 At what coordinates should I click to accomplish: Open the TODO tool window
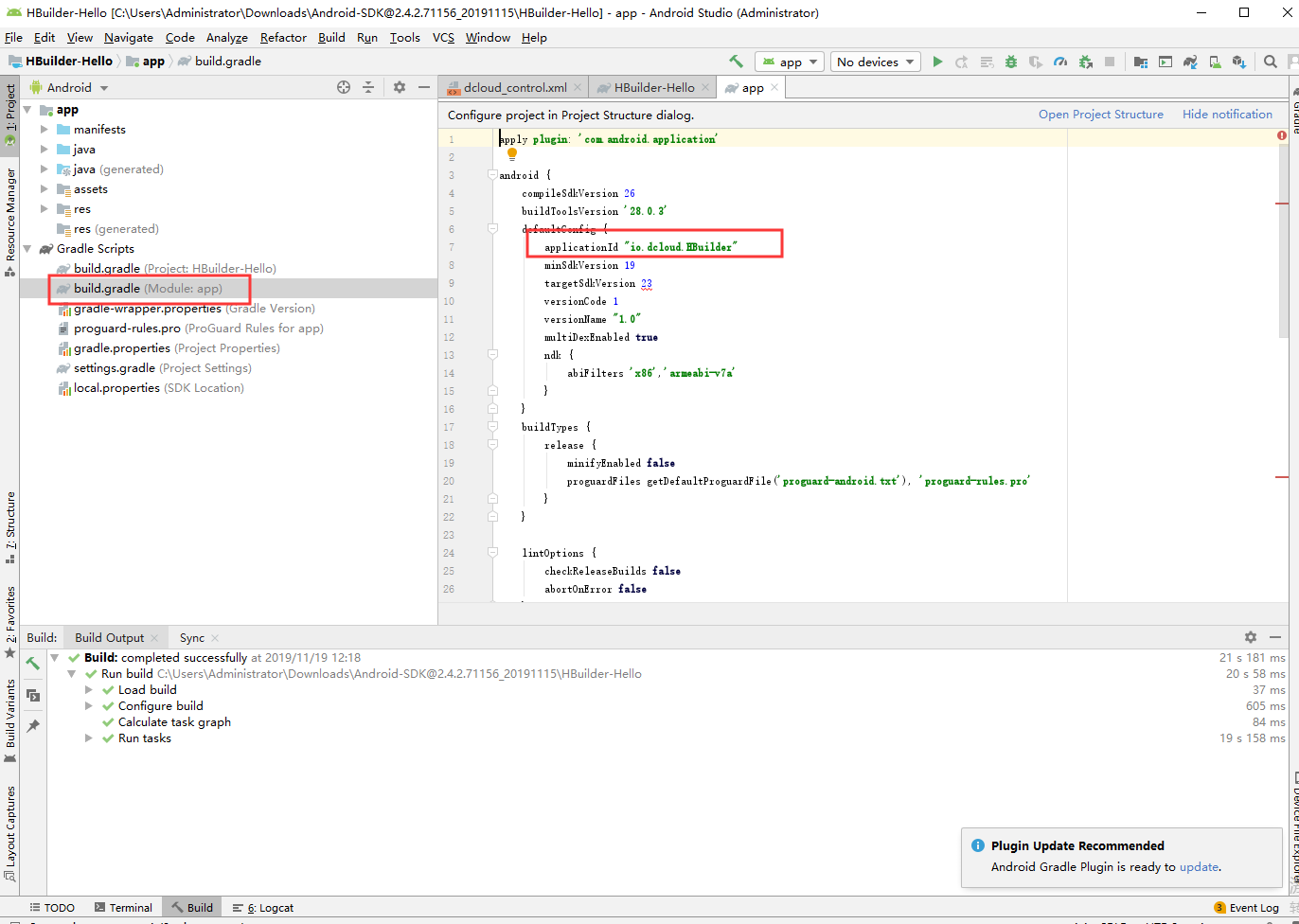tap(50, 907)
